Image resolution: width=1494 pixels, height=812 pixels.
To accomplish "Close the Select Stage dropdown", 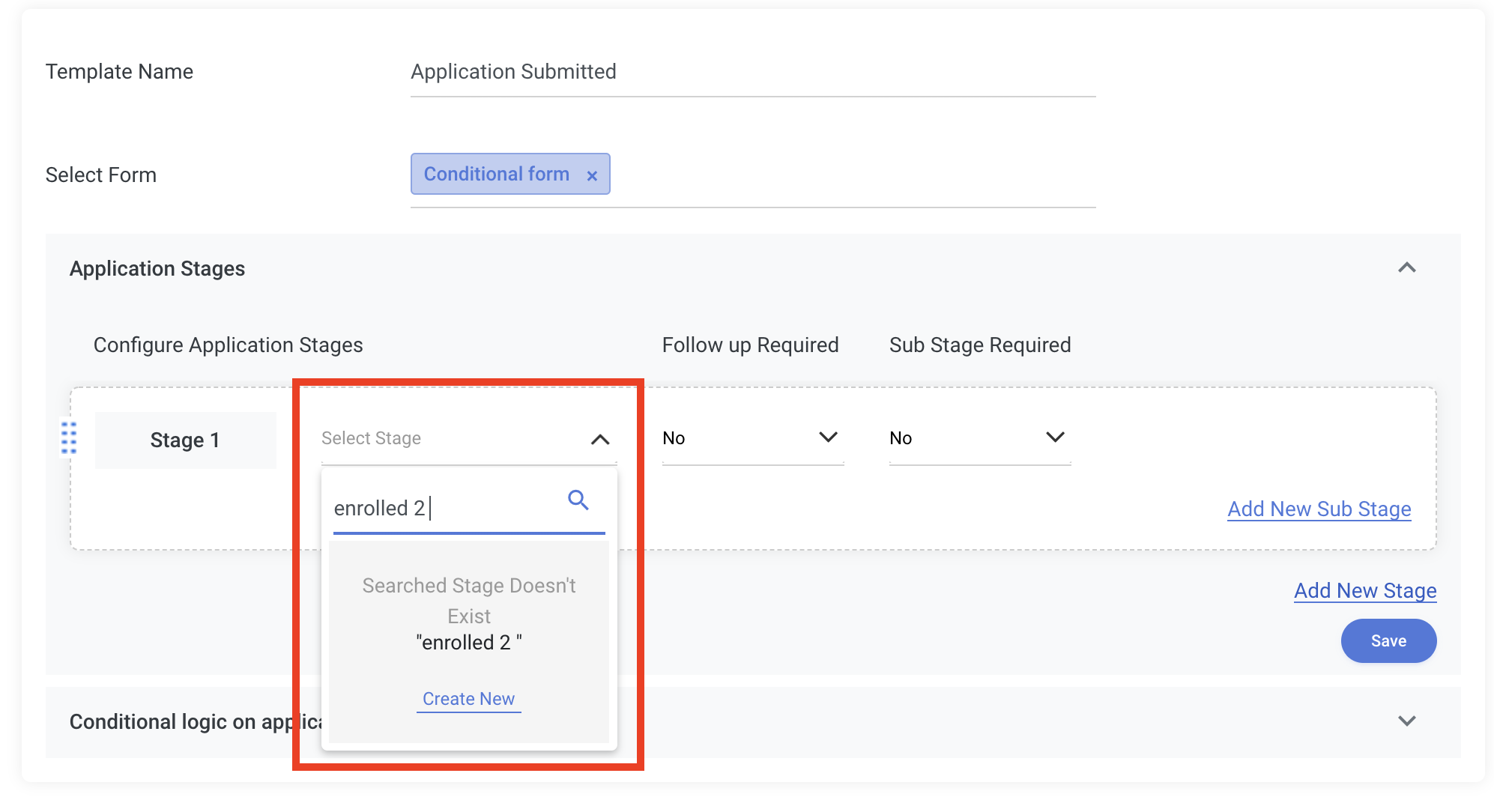I will (x=600, y=439).
